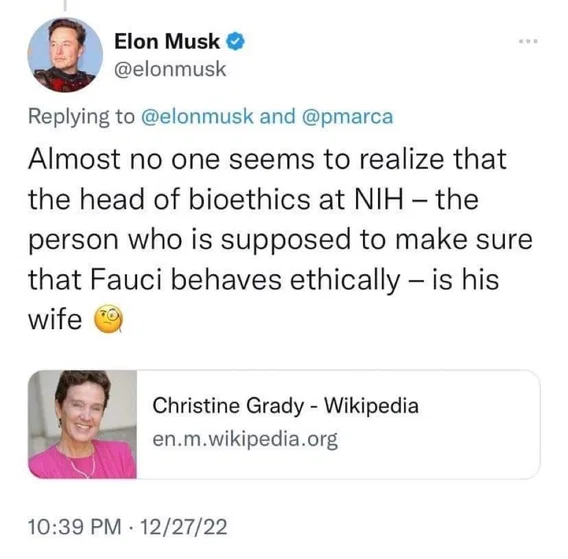Viewport: 568px width, 559px height.
Task: Click the blue verified checkmark badge
Action: point(235,41)
